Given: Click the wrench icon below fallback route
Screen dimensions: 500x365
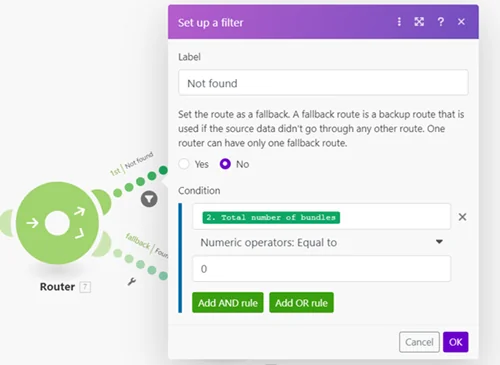Looking at the screenshot, I should click(132, 282).
